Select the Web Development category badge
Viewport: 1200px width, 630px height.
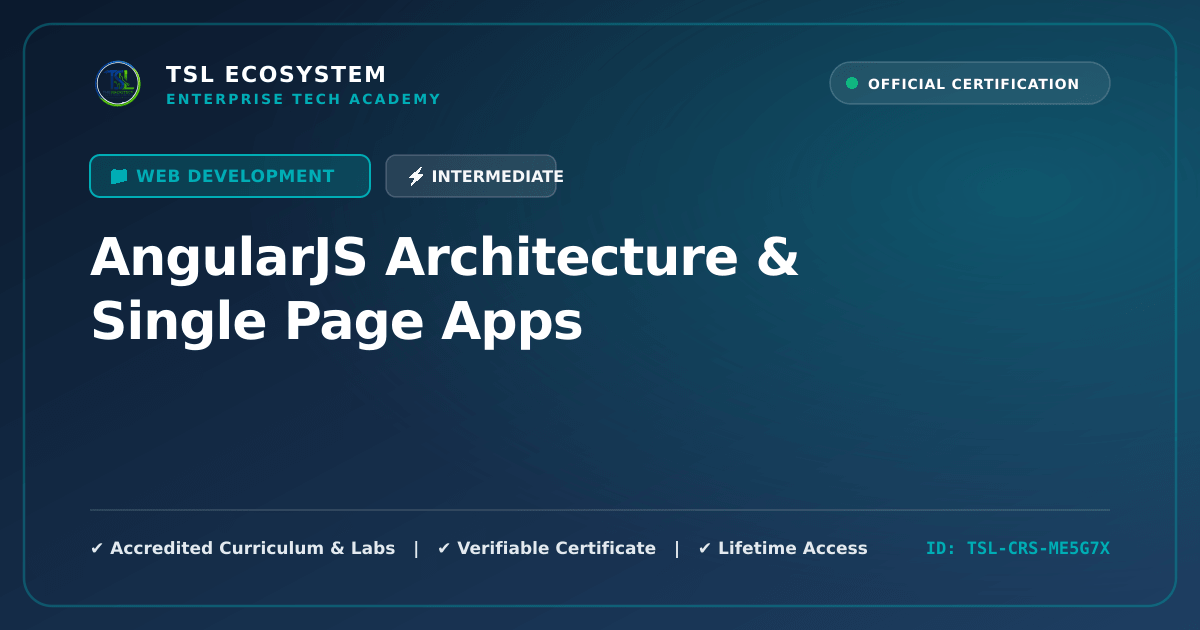[230, 176]
